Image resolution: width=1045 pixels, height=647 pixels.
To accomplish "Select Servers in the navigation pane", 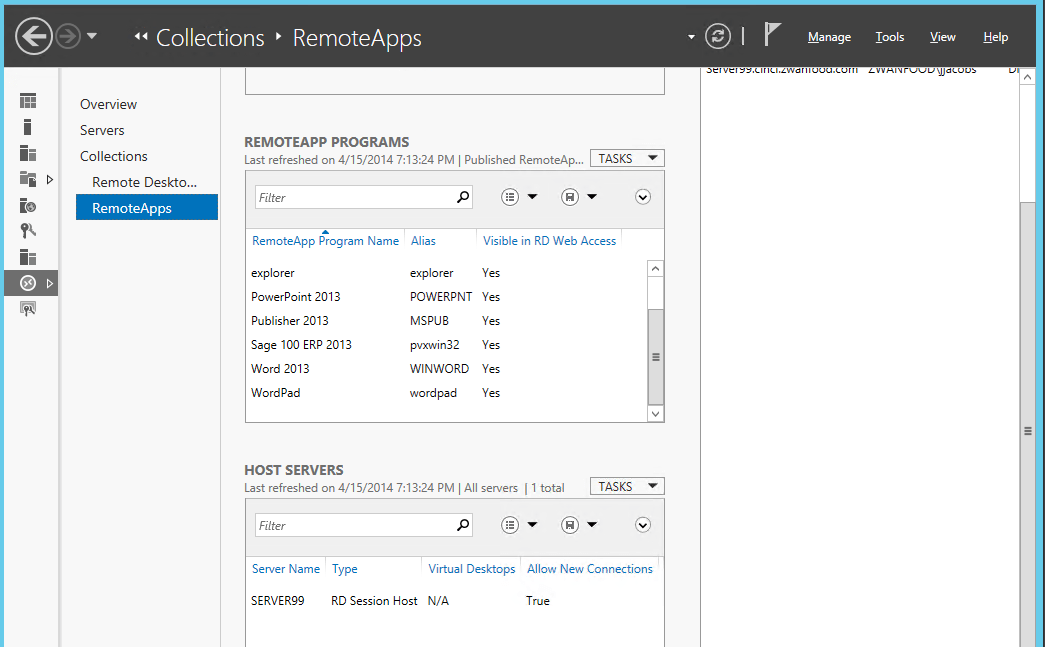I will [x=102, y=130].
